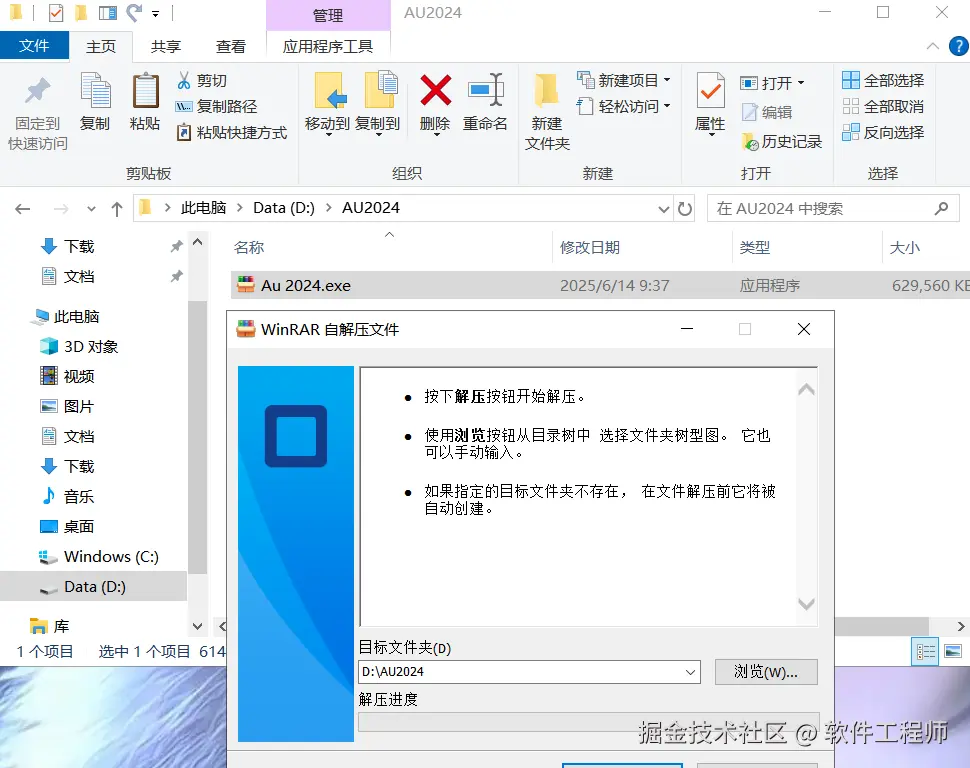Open 库 in the navigation pane
The height and width of the screenshot is (768, 970).
point(61,626)
